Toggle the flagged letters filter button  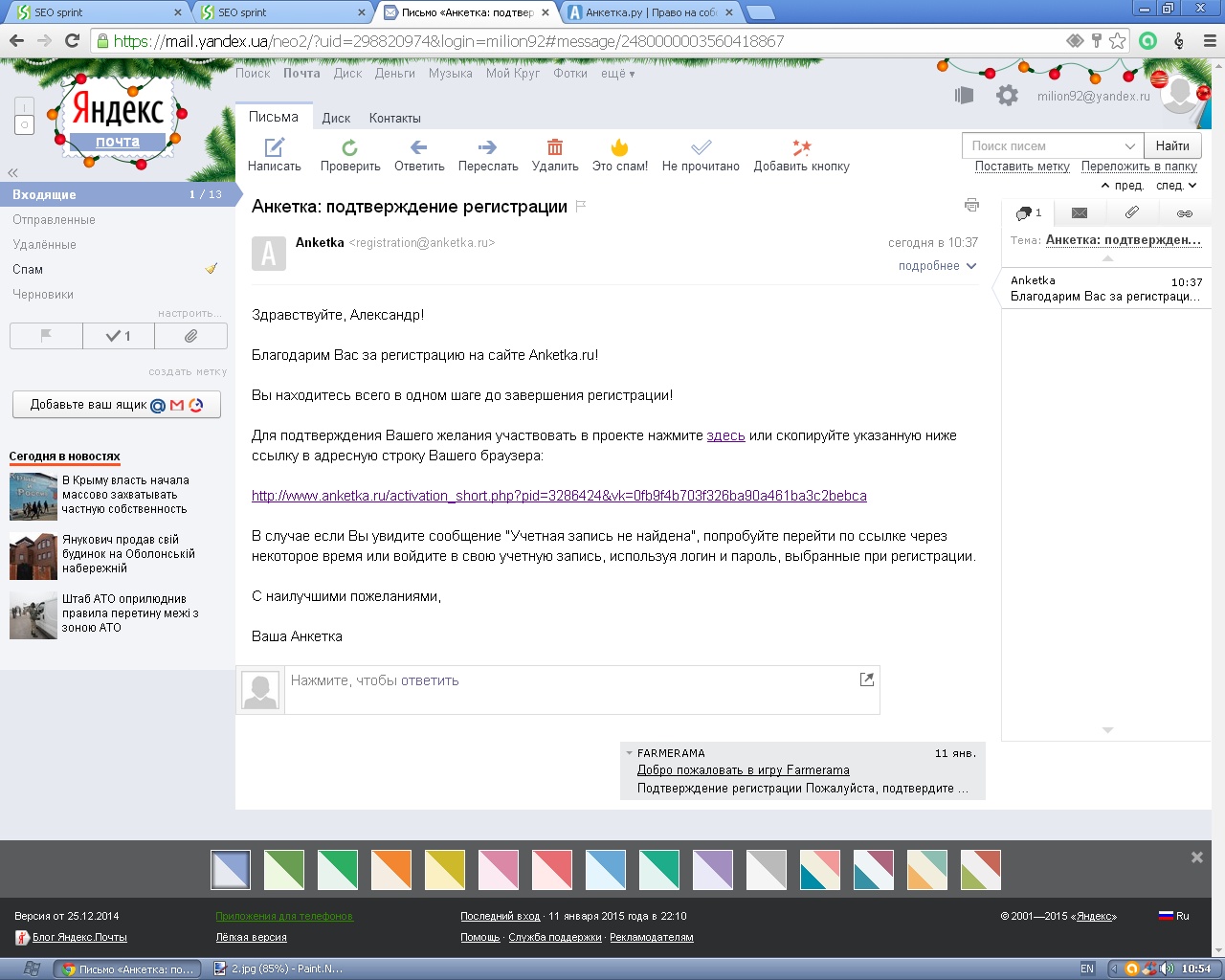(46, 336)
